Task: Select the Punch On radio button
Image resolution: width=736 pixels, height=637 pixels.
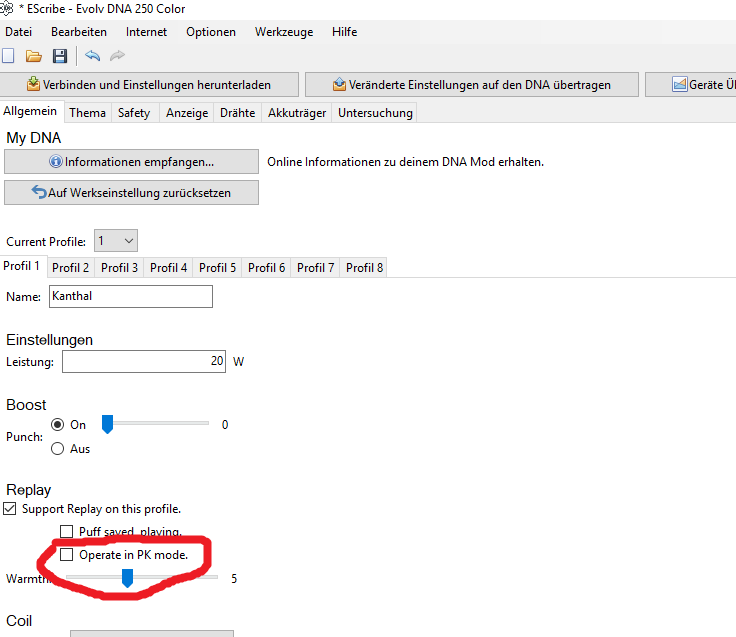Action: [57, 425]
